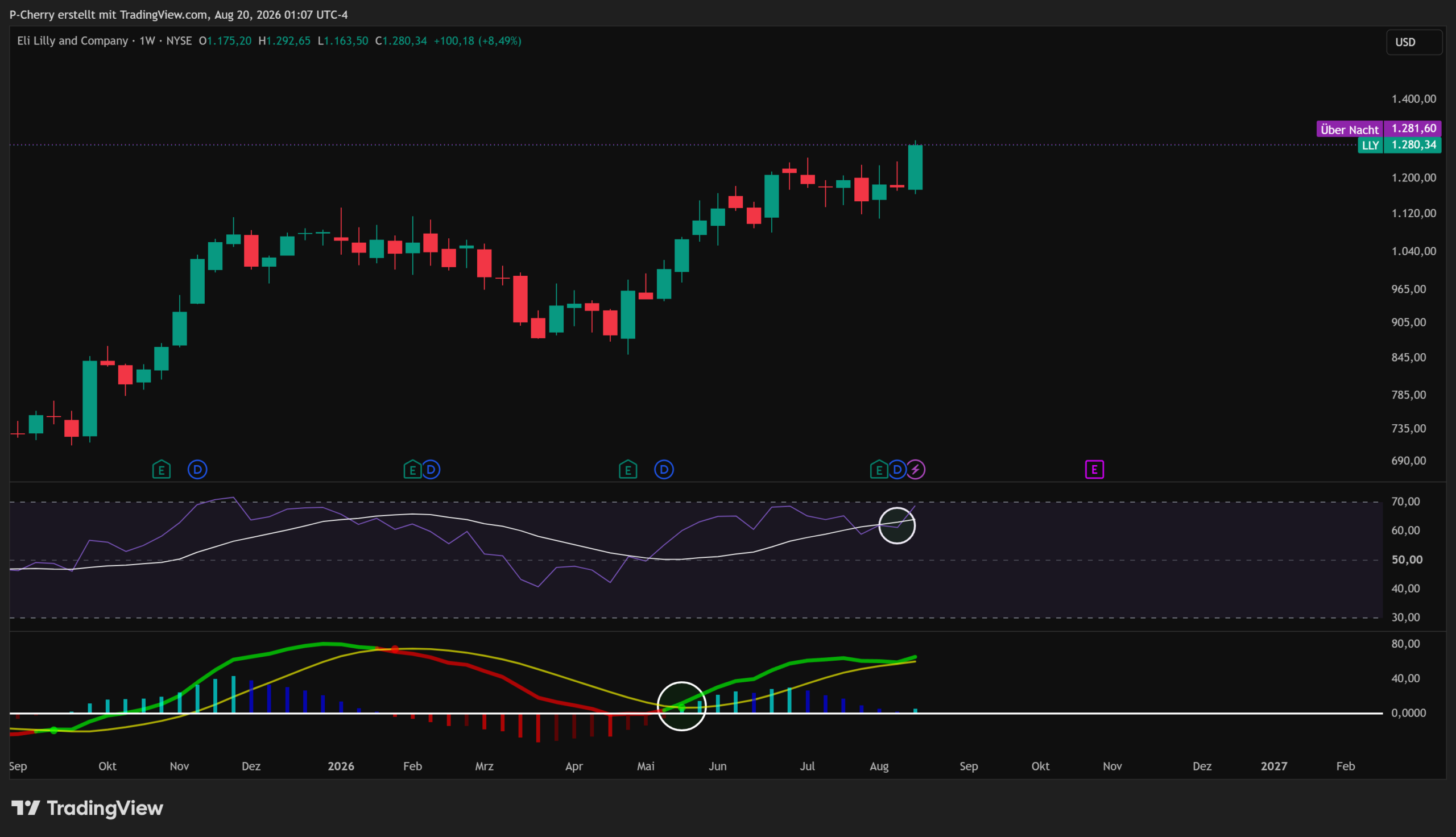The width and height of the screenshot is (1456, 837).
Task: Click the 1.200,00 price axis label
Action: pos(1413,177)
